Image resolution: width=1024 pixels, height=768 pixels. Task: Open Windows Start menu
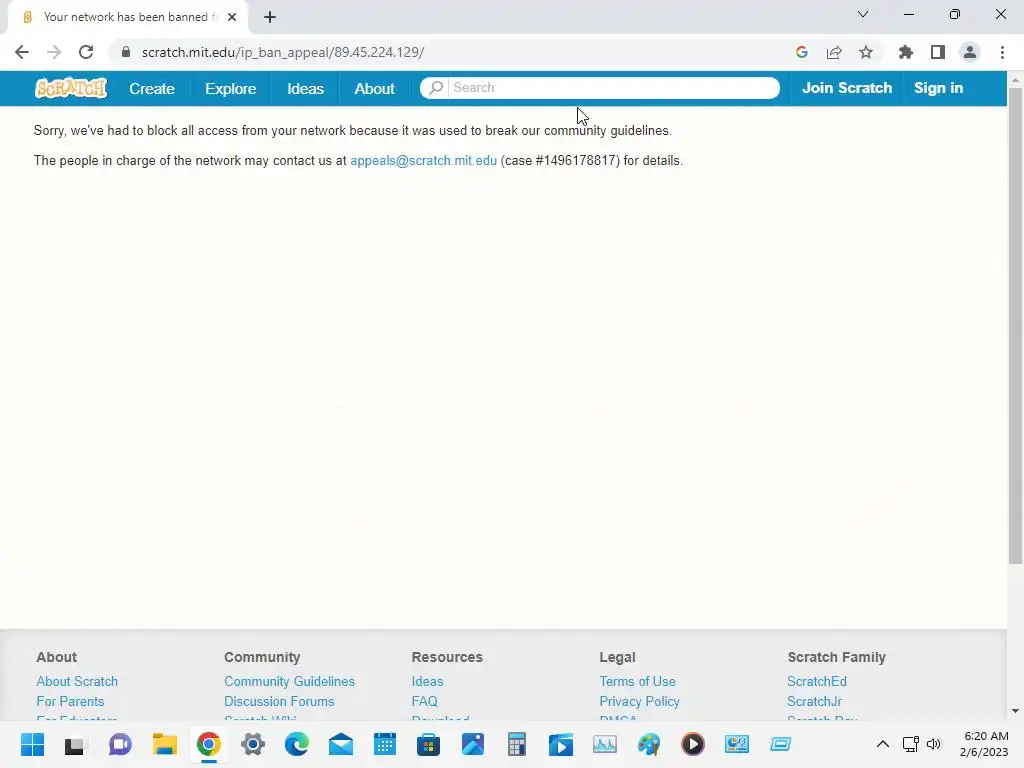pos(32,744)
